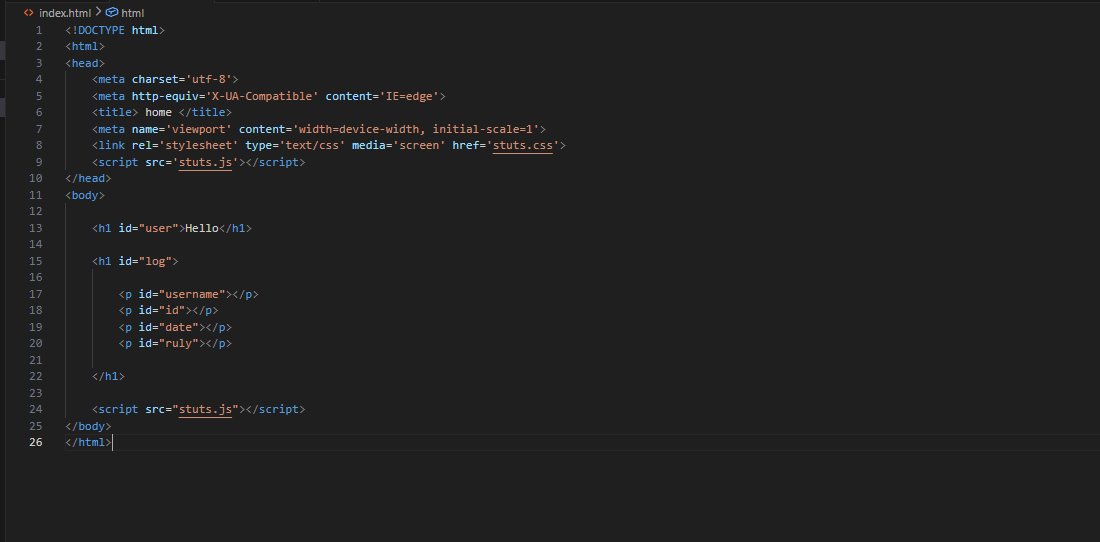Click the "ruly" id value
The image size is (1100, 542).
[179, 343]
